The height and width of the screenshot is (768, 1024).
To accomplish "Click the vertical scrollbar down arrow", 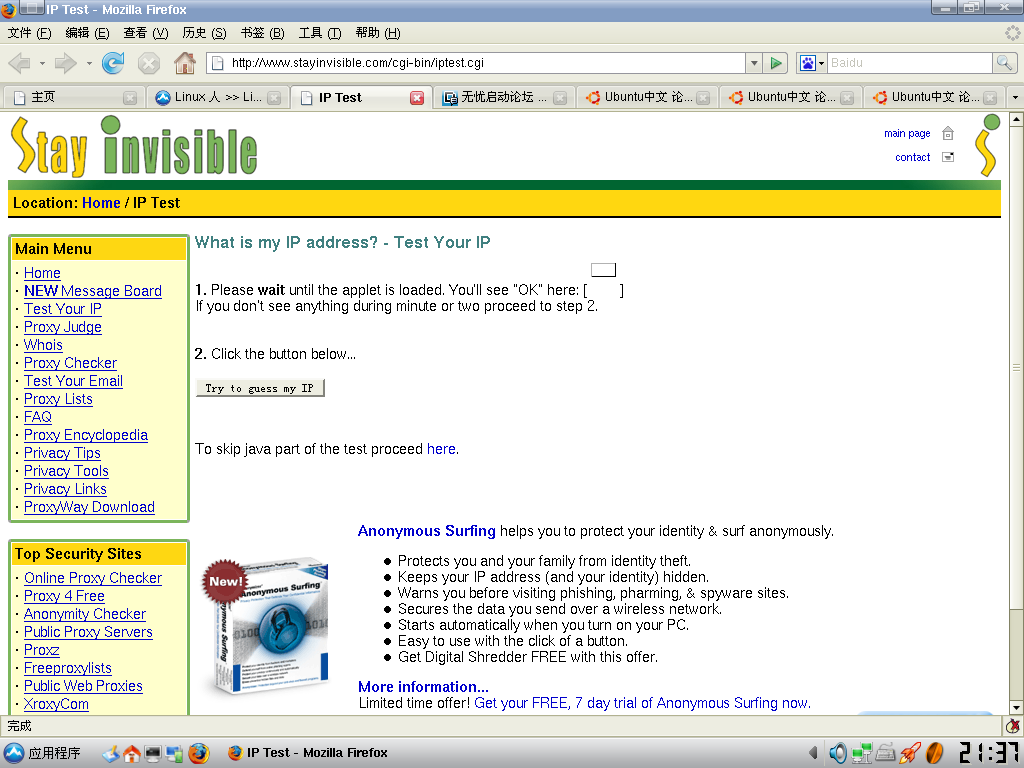I will pos(1016,707).
